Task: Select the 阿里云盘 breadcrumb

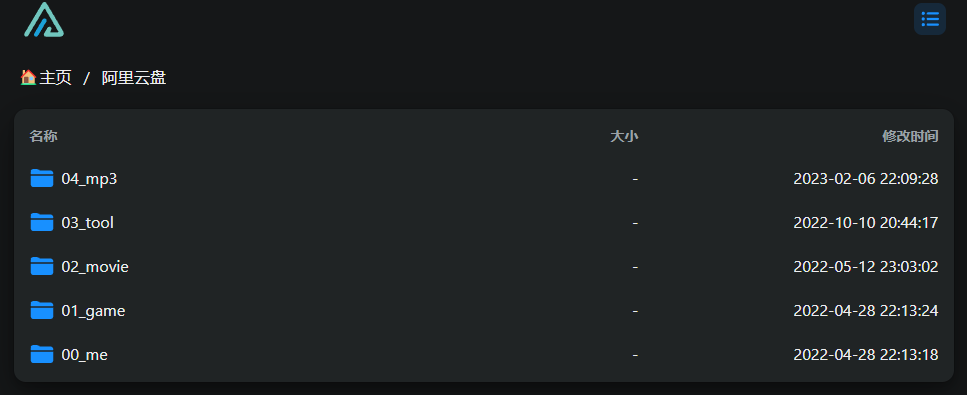Action: [134, 78]
